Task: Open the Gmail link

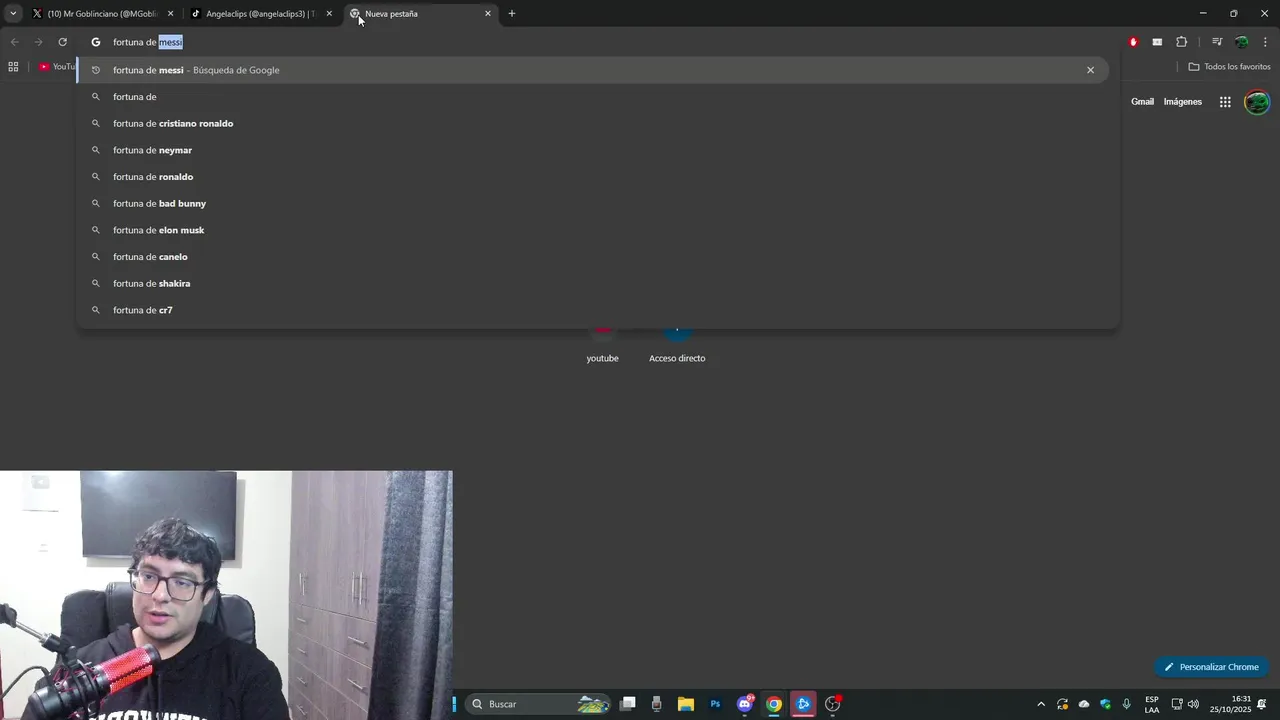Action: 1142,102
